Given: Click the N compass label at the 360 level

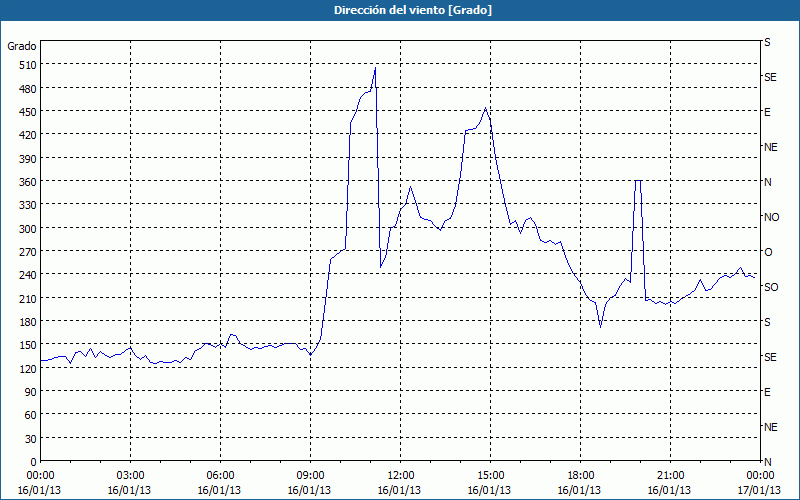Looking at the screenshot, I should [x=768, y=182].
